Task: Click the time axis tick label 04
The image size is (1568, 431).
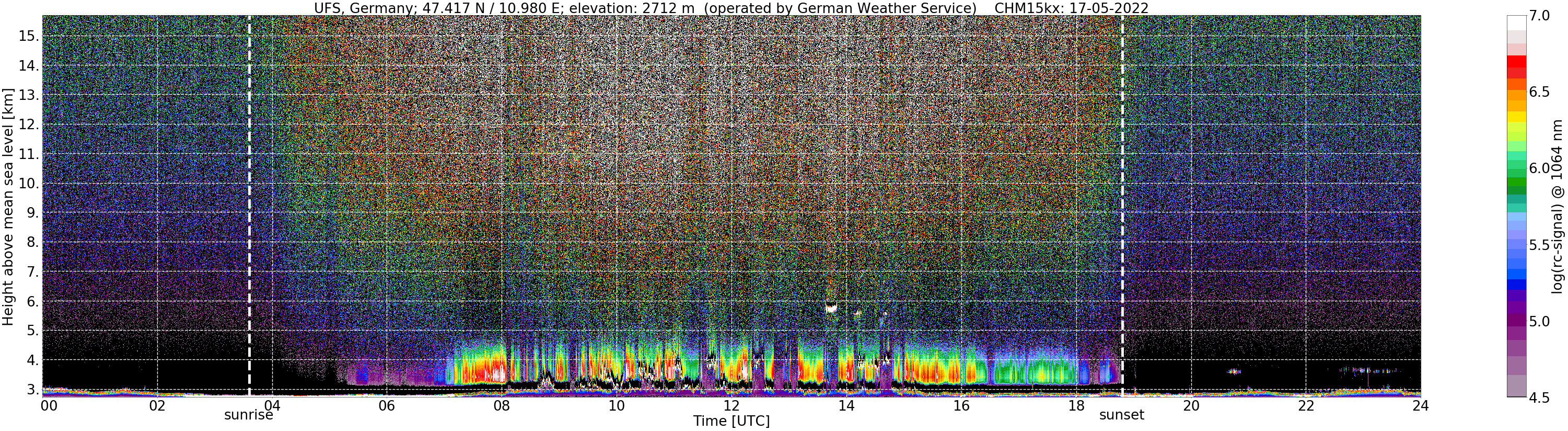Action: [x=272, y=405]
